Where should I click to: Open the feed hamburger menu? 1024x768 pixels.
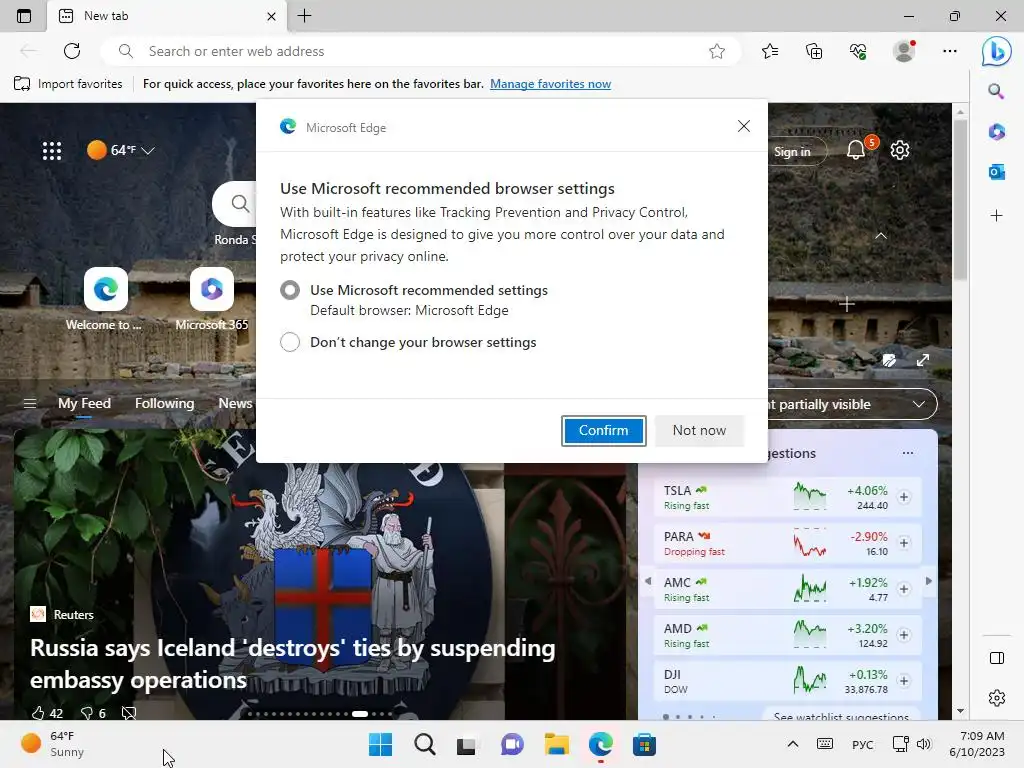[29, 404]
